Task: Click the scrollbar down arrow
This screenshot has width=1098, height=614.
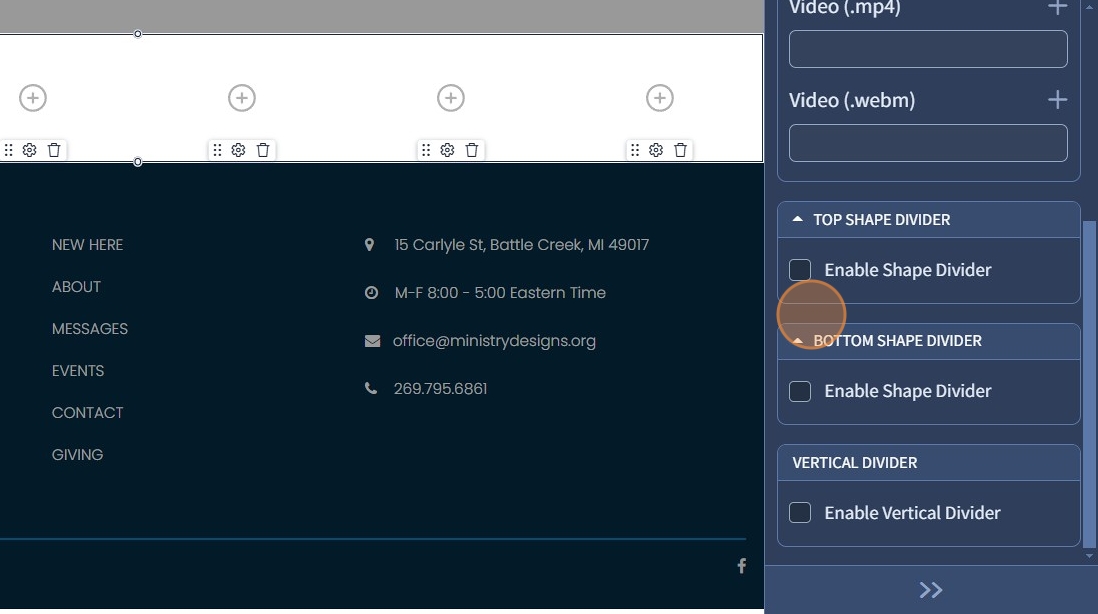Action: [x=1089, y=557]
